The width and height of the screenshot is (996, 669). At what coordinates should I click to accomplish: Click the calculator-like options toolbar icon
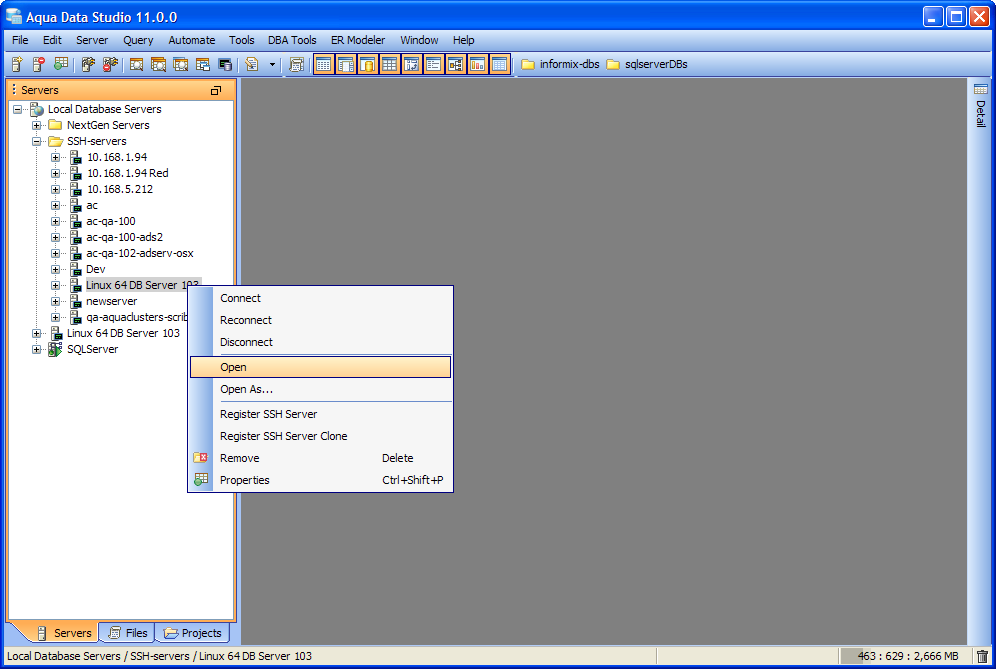(296, 64)
